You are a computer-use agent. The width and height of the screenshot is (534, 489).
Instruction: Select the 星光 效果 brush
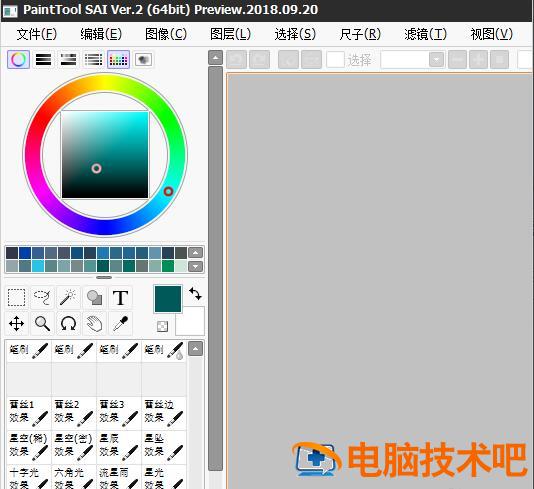click(x=164, y=477)
